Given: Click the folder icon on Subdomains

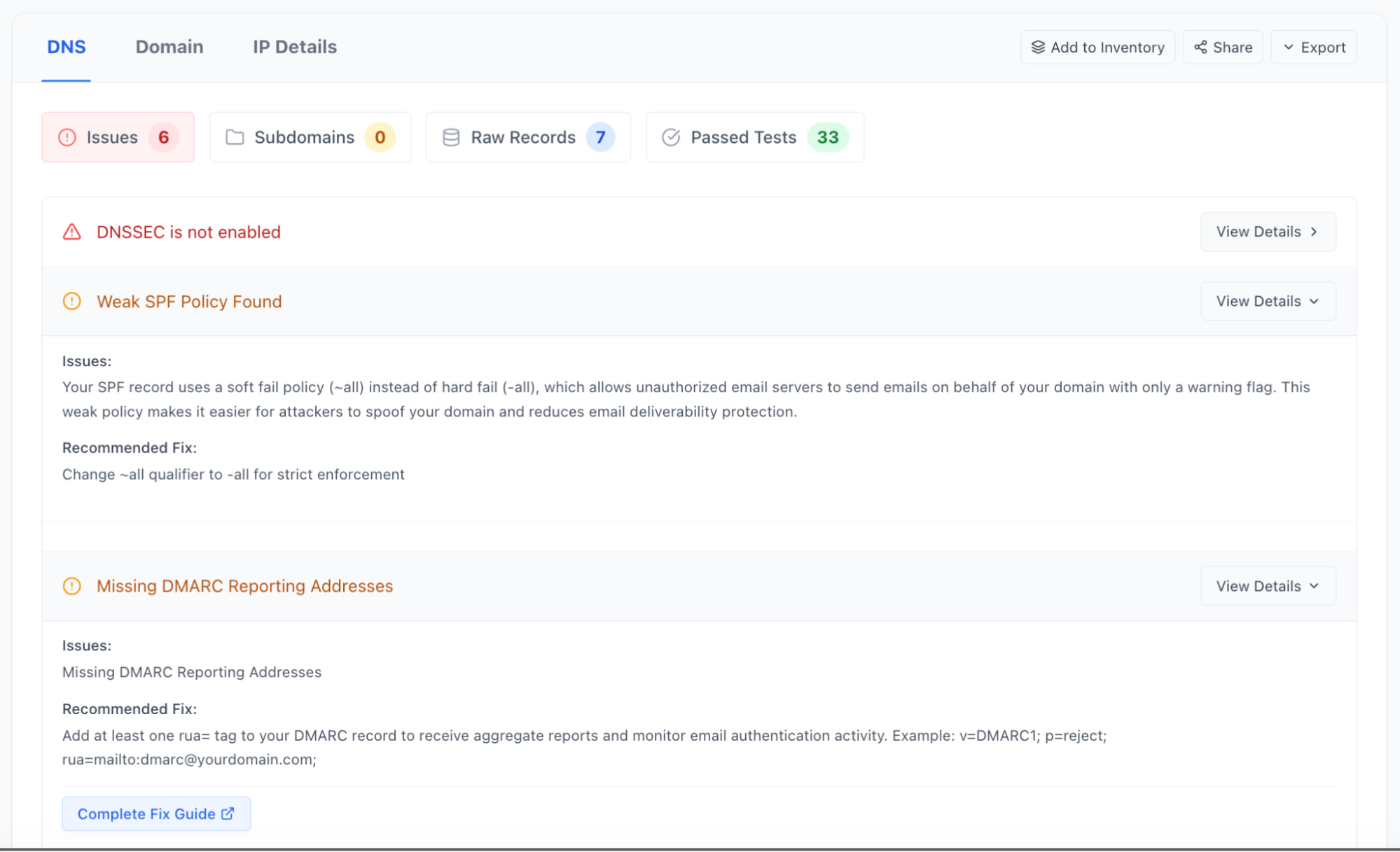Looking at the screenshot, I should click(235, 137).
